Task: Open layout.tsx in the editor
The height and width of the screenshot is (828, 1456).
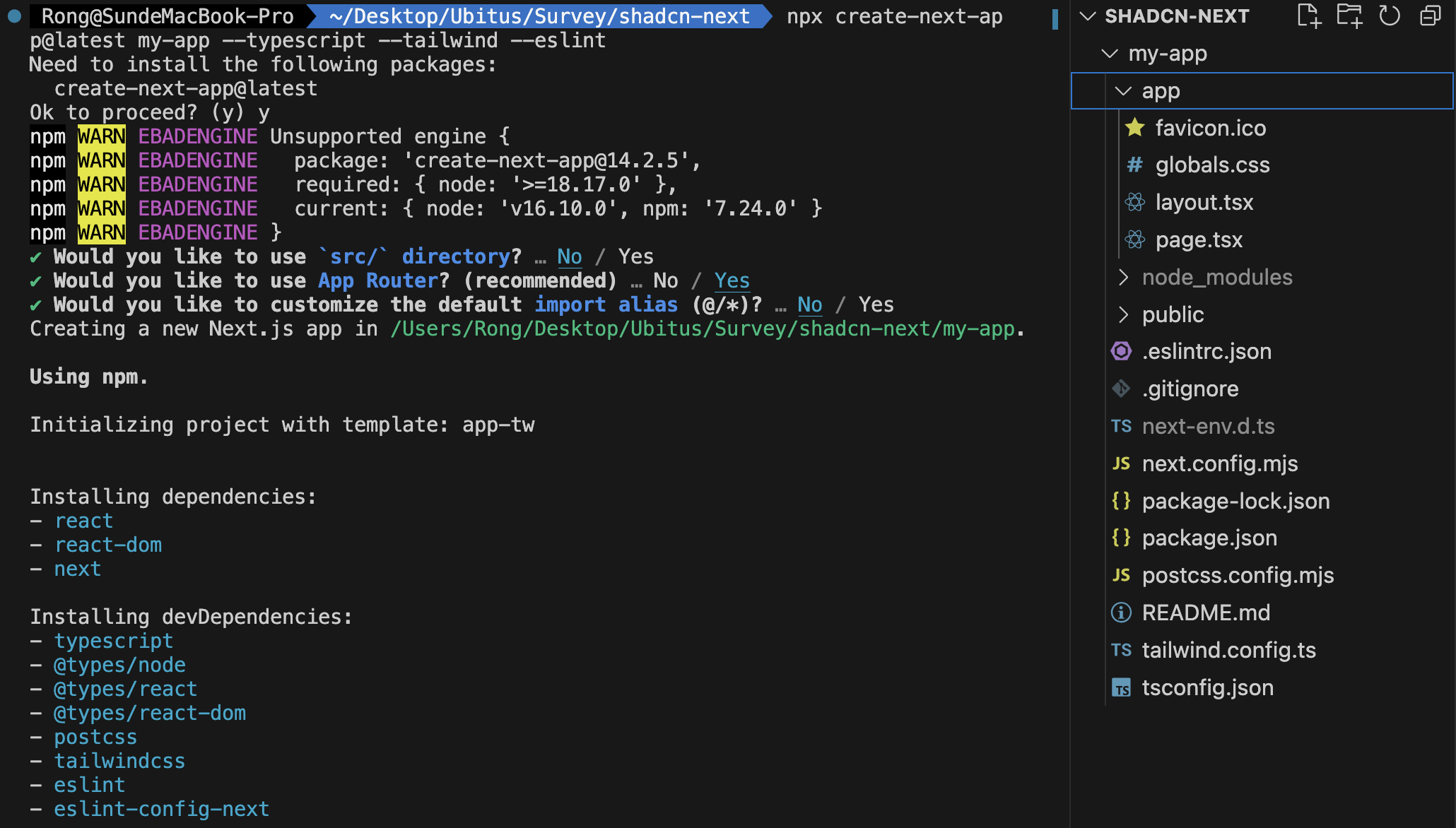Action: pyautogui.click(x=1204, y=203)
